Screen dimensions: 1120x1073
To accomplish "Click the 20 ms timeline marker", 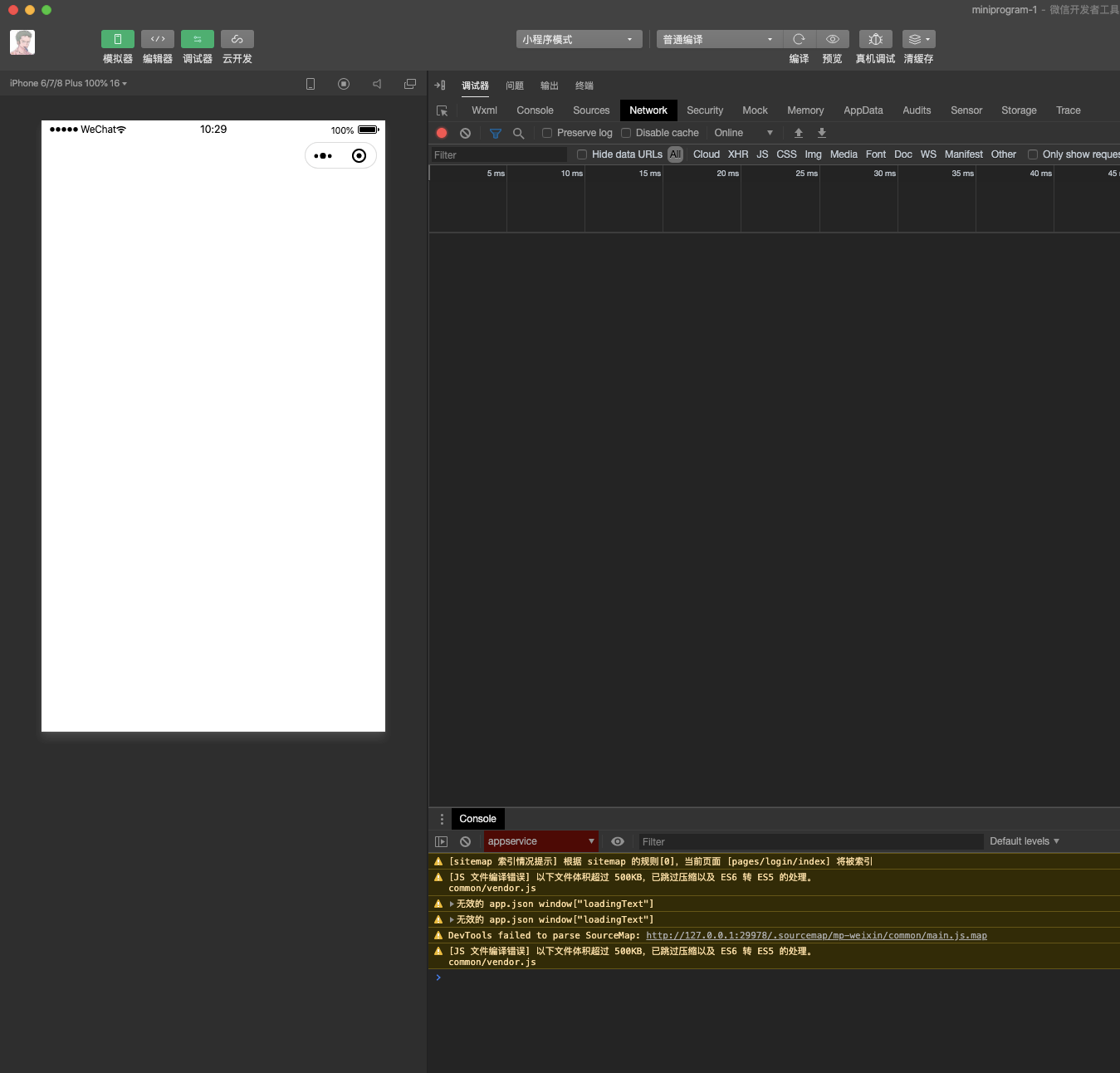I will point(727,174).
